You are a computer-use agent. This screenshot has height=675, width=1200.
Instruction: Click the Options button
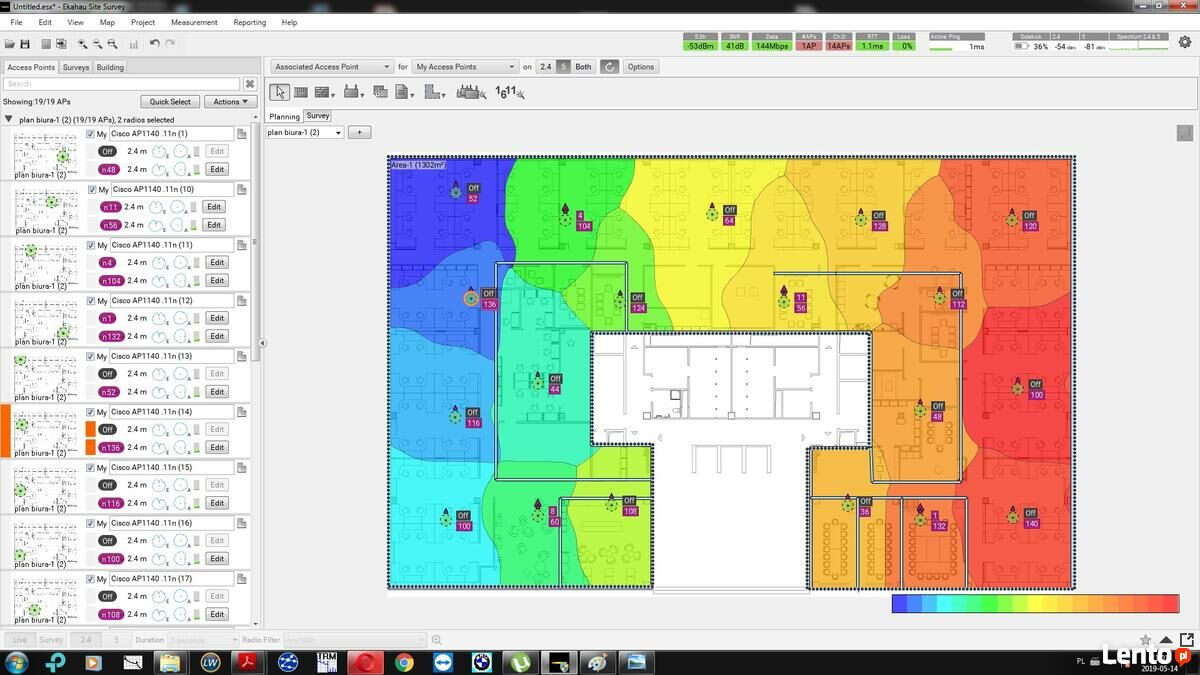click(641, 67)
